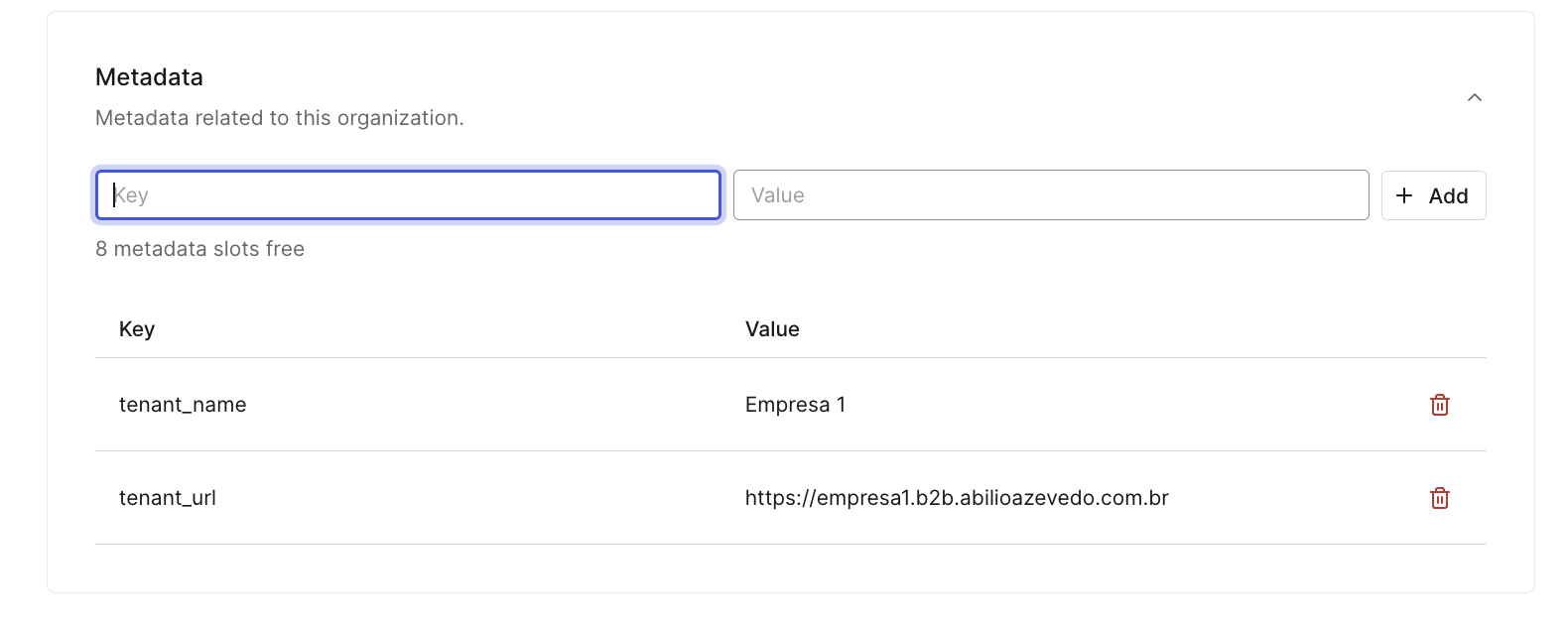Viewport: 1568px width, 623px height.
Task: Click the 'Metadata related to this organization' description
Action: (280, 118)
